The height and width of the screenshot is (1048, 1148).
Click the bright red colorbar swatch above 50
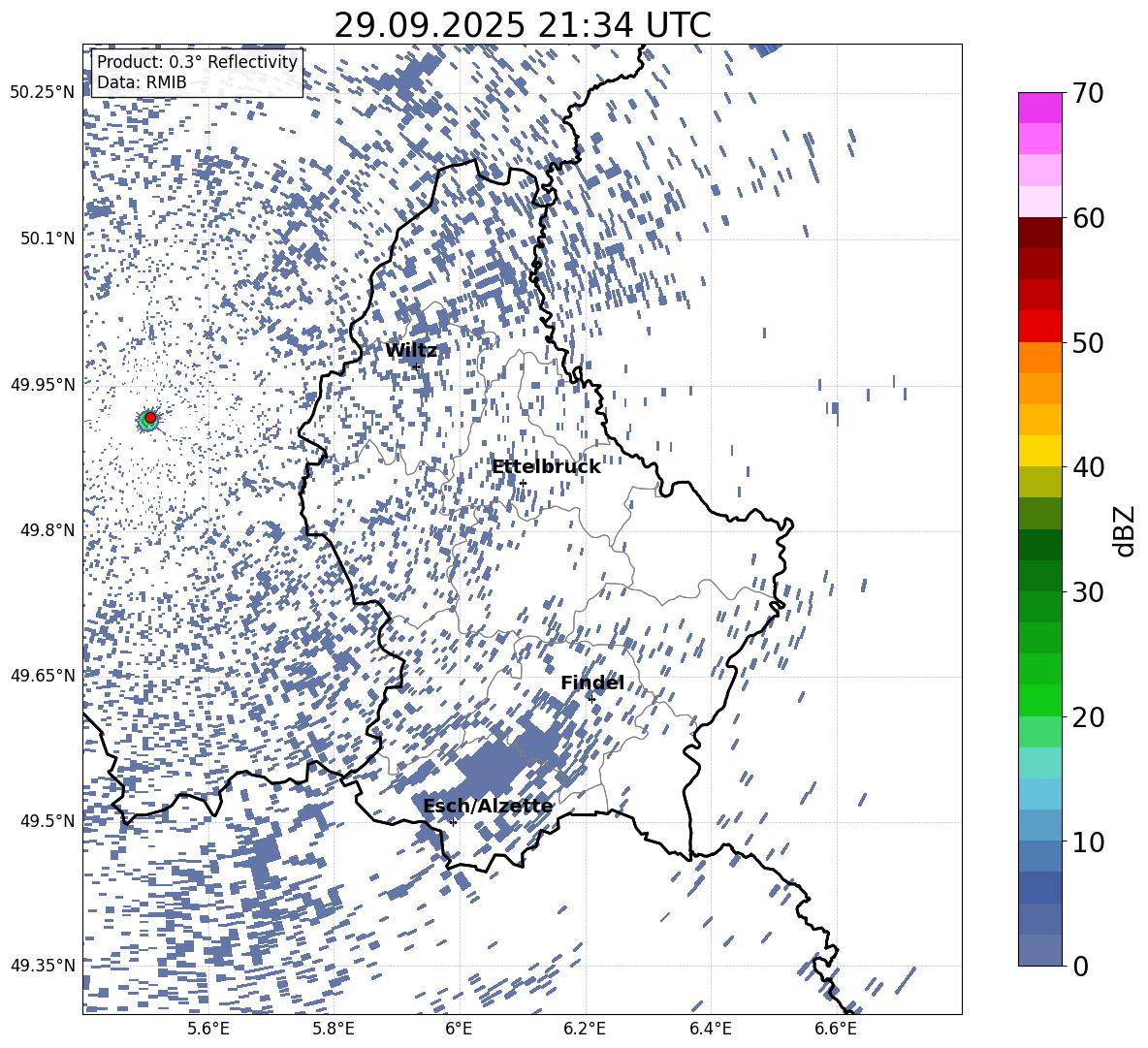1039,327
